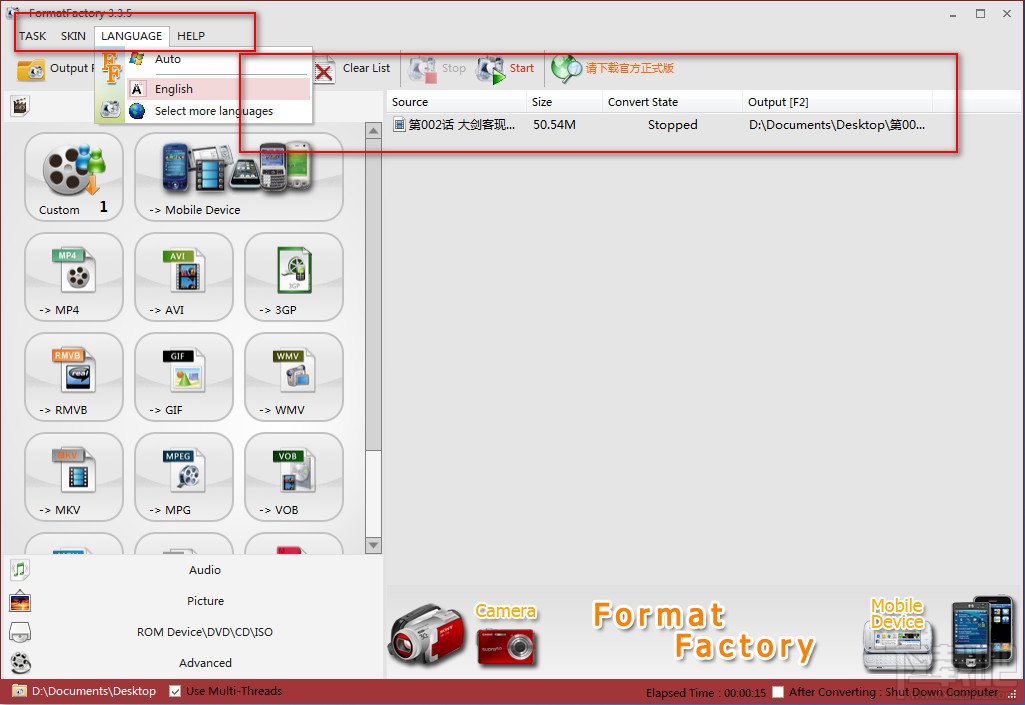Expand the ROM Device\DVD\CD\ISO category
Image resolution: width=1025 pixels, height=705 pixels.
pyautogui.click(x=205, y=632)
